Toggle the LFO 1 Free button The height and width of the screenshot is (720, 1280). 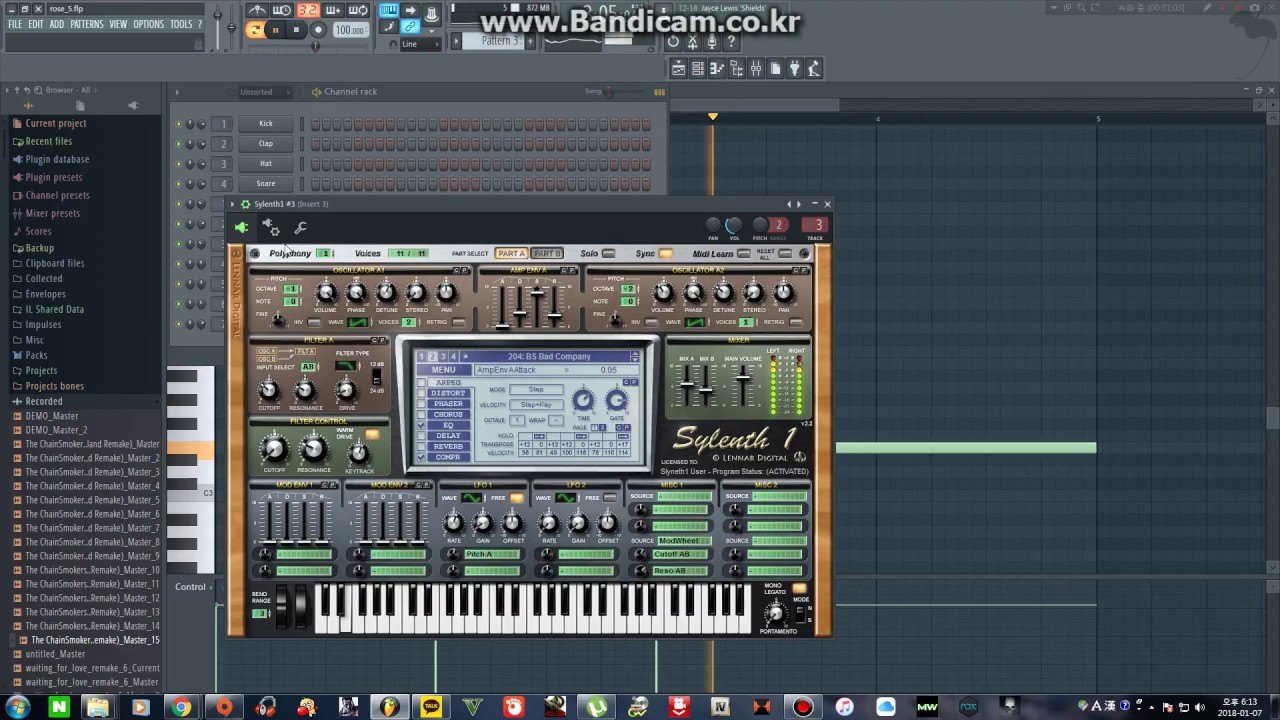coord(517,497)
